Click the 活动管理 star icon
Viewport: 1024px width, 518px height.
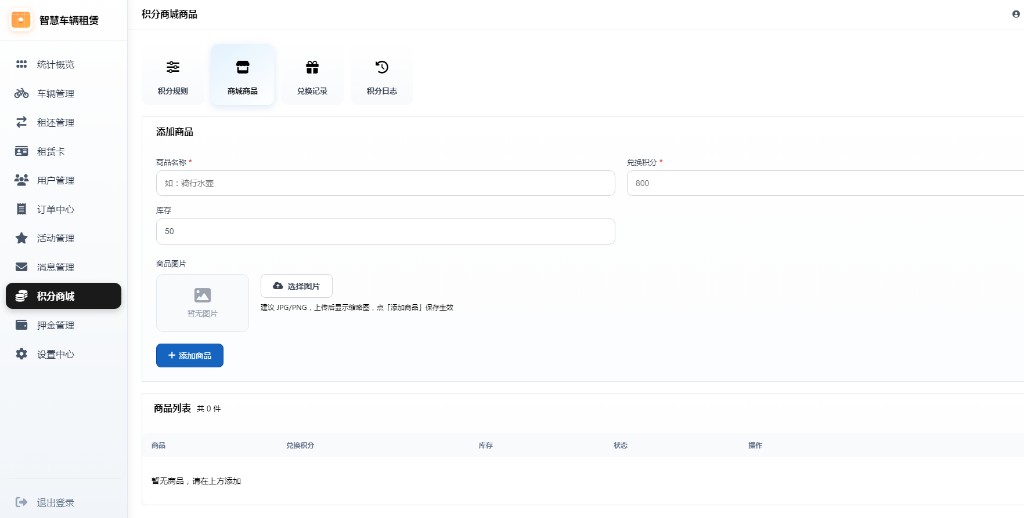[x=22, y=238]
